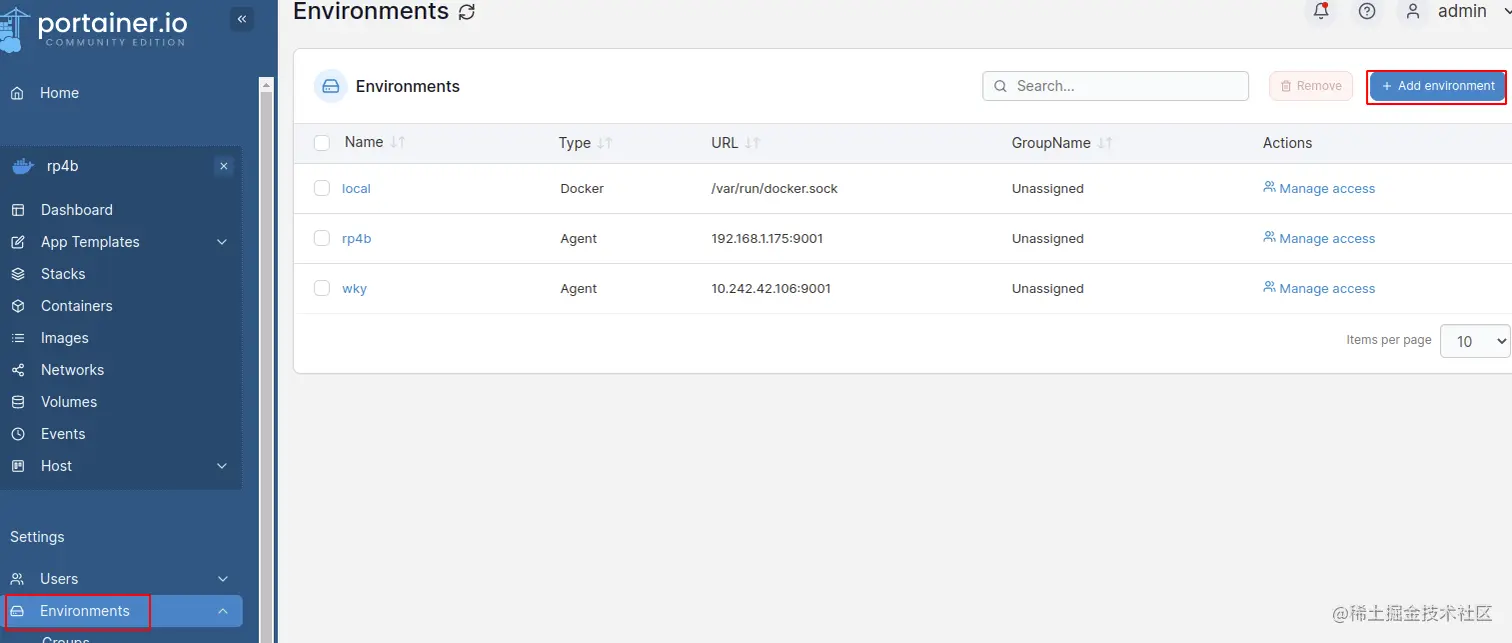Click the Sort arrows icon next to Name
The width and height of the screenshot is (1512, 643).
coord(398,143)
